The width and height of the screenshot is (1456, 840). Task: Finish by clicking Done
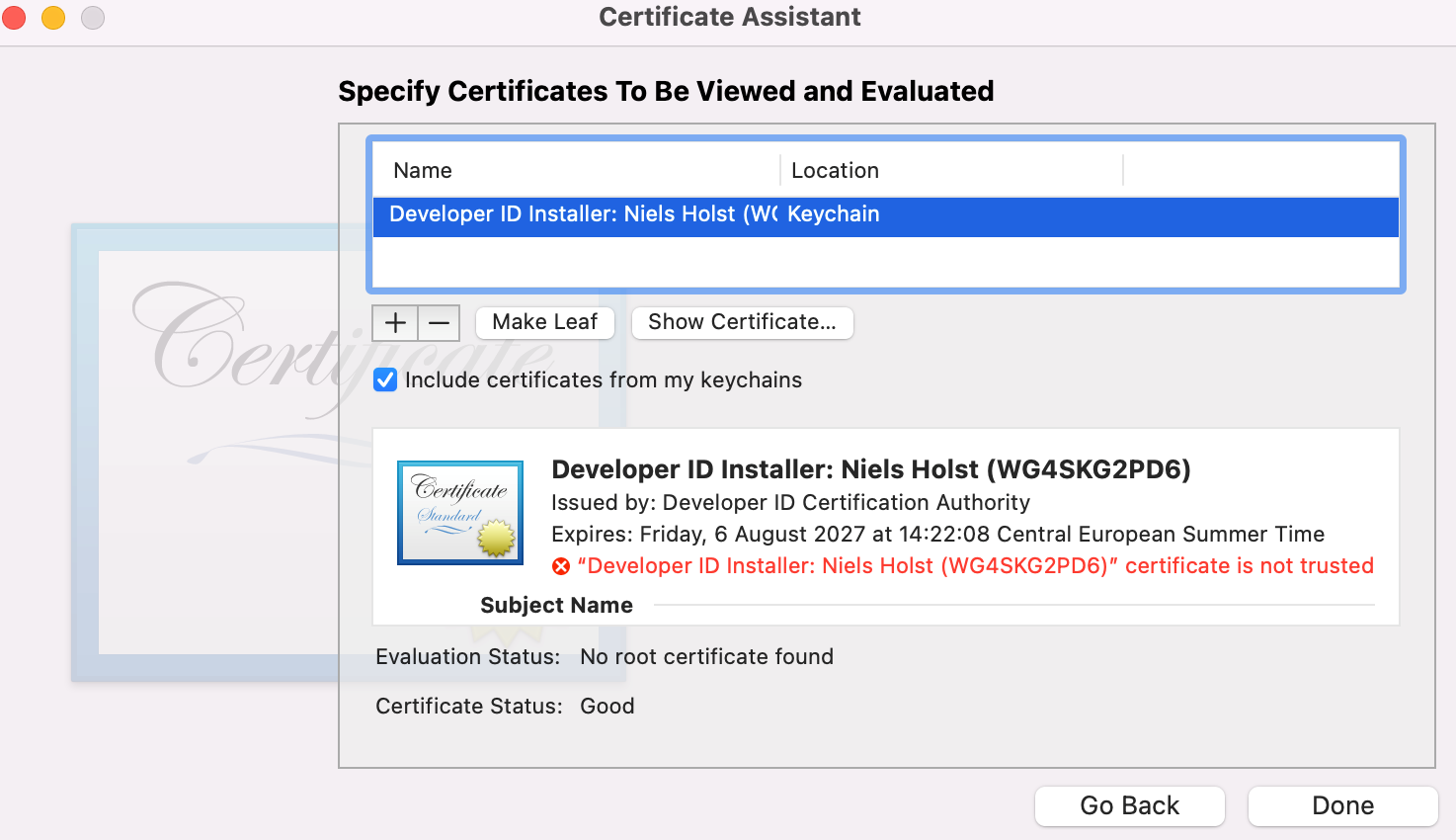pyautogui.click(x=1342, y=805)
